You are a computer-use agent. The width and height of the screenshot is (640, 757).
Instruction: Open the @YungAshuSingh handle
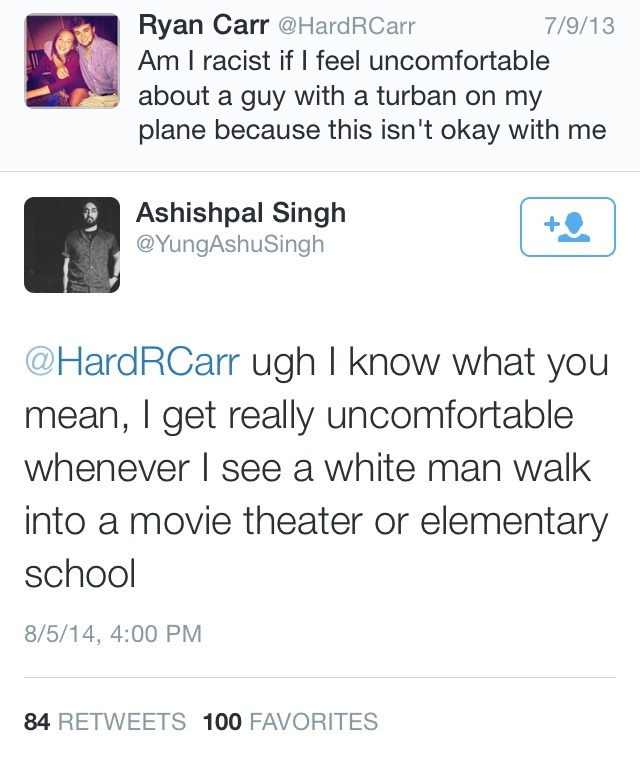pos(230,243)
